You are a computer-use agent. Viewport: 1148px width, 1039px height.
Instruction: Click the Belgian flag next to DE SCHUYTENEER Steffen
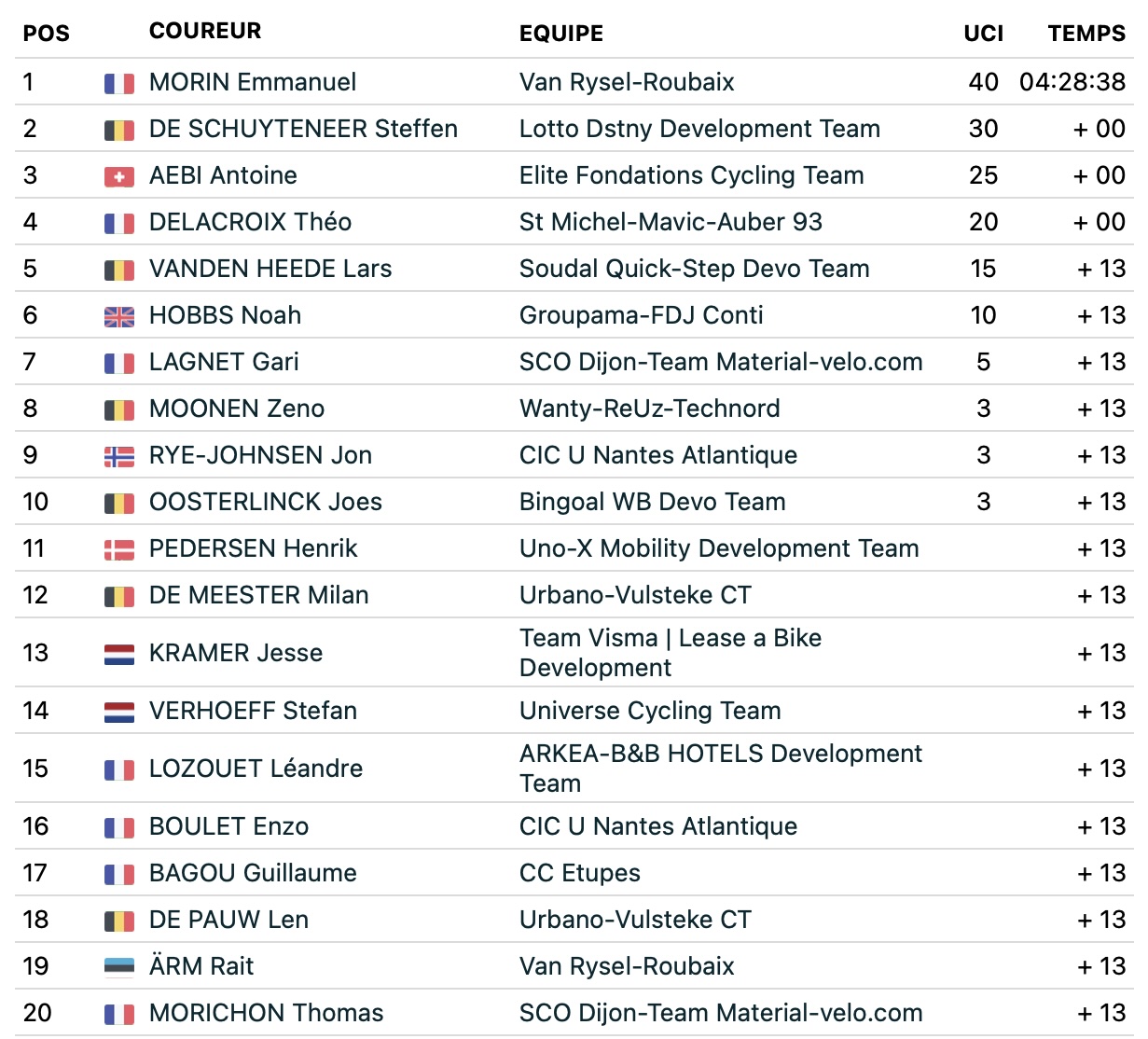click(x=118, y=130)
